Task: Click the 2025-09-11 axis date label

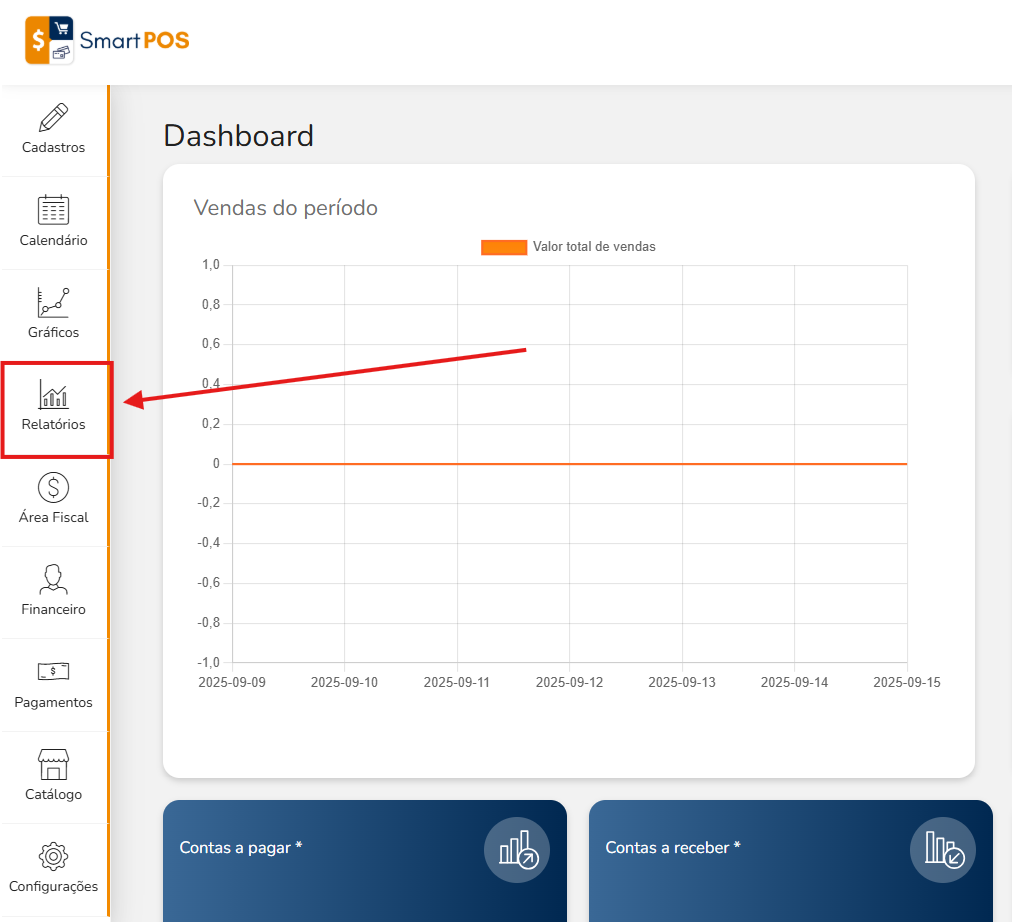Action: pos(457,683)
